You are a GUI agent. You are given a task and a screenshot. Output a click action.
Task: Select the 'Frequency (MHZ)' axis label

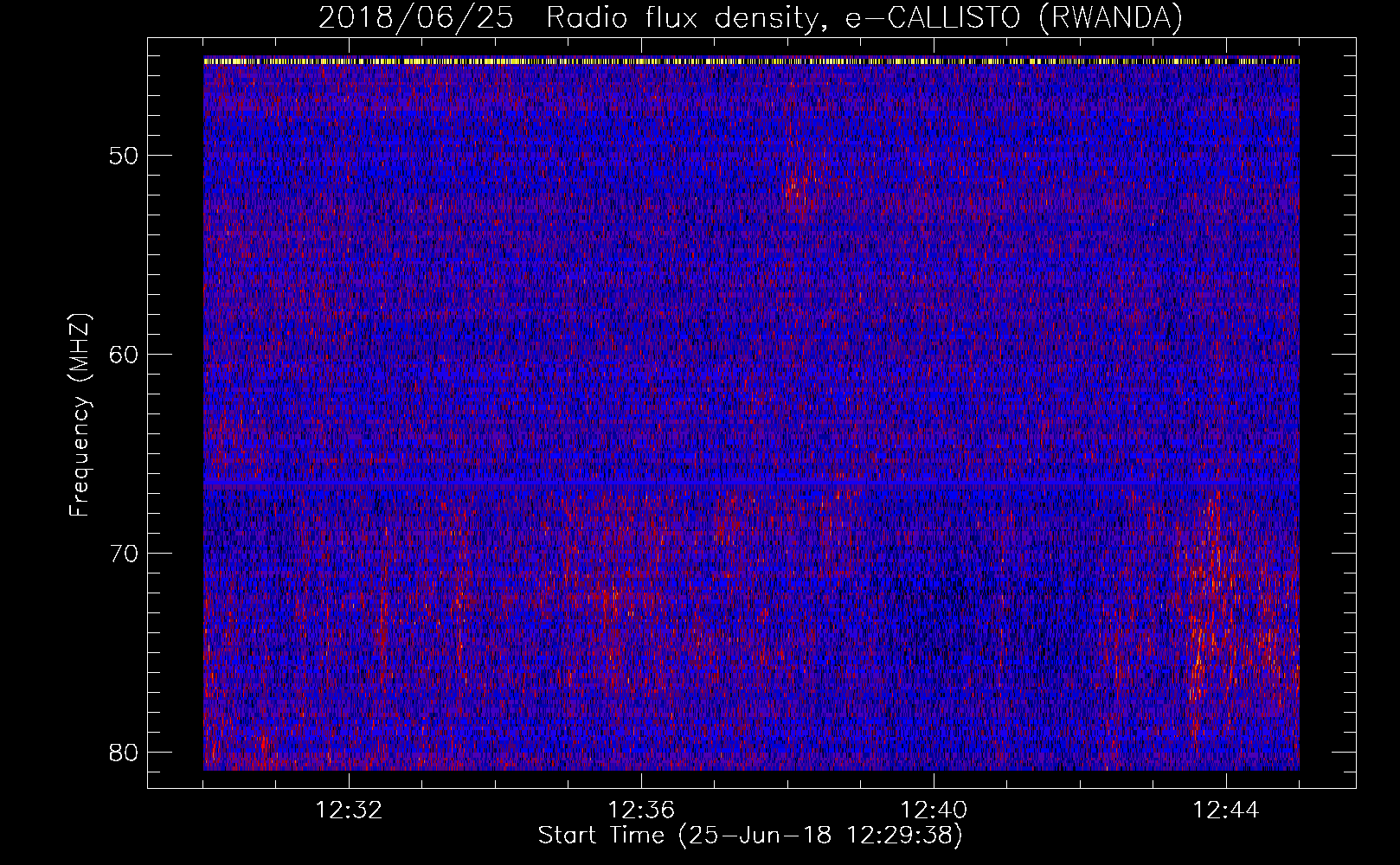coord(80,415)
